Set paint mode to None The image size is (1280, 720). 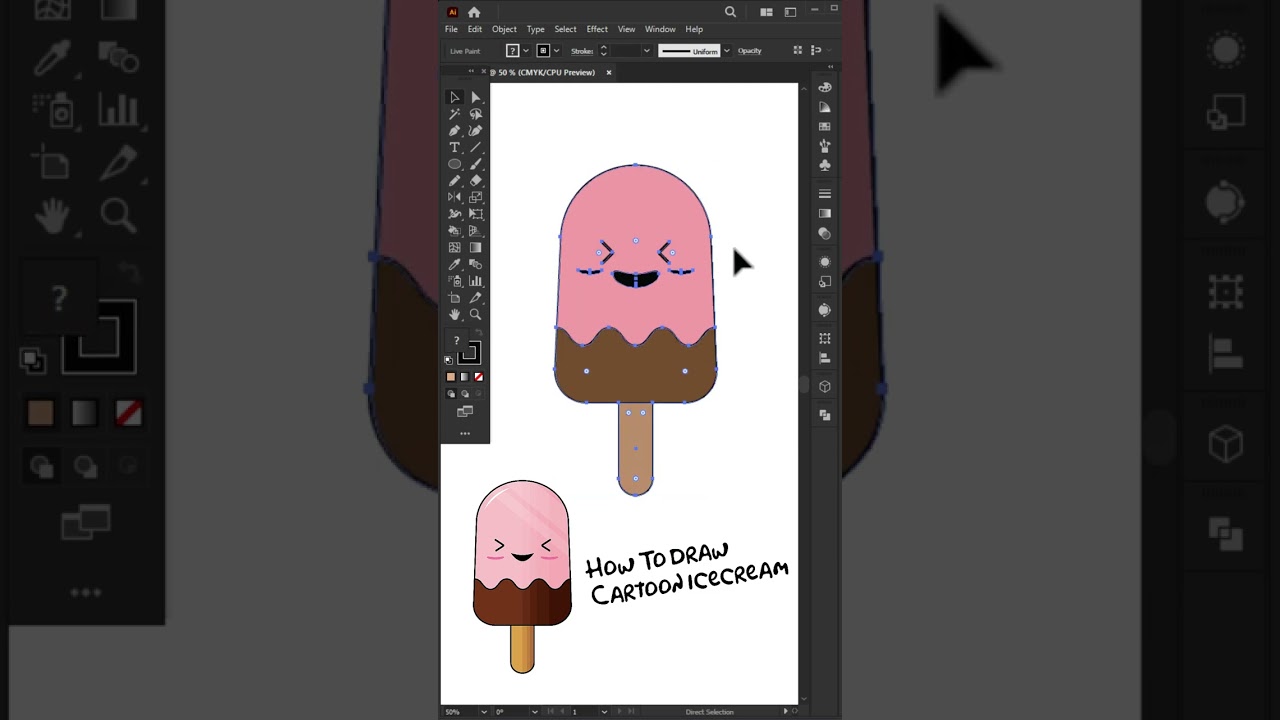tap(478, 377)
